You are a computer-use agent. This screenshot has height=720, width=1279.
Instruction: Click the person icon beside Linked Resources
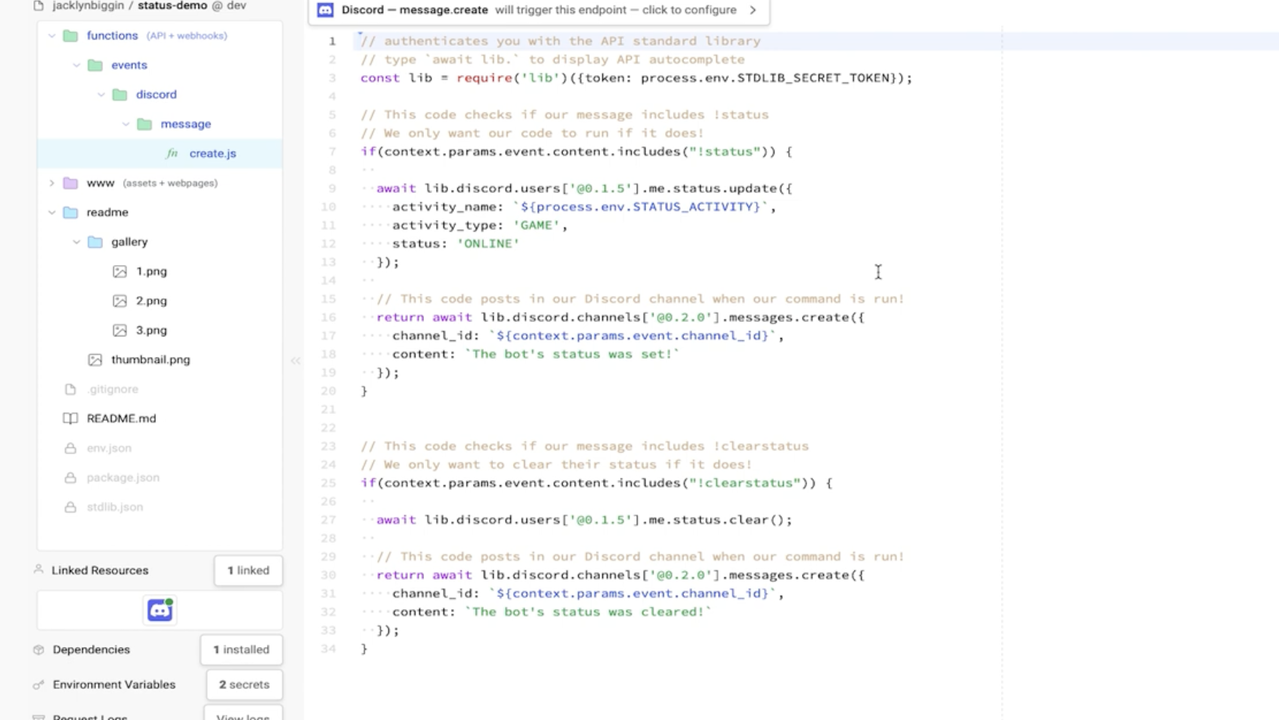click(38, 570)
